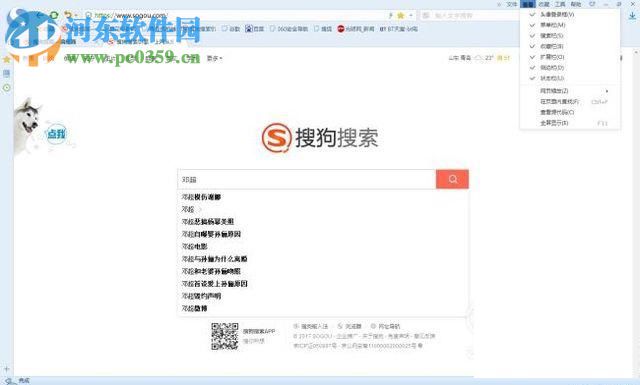This screenshot has width=640, height=385.
Task: Click the address bar URL www.sogou.com
Action: [x=131, y=16]
